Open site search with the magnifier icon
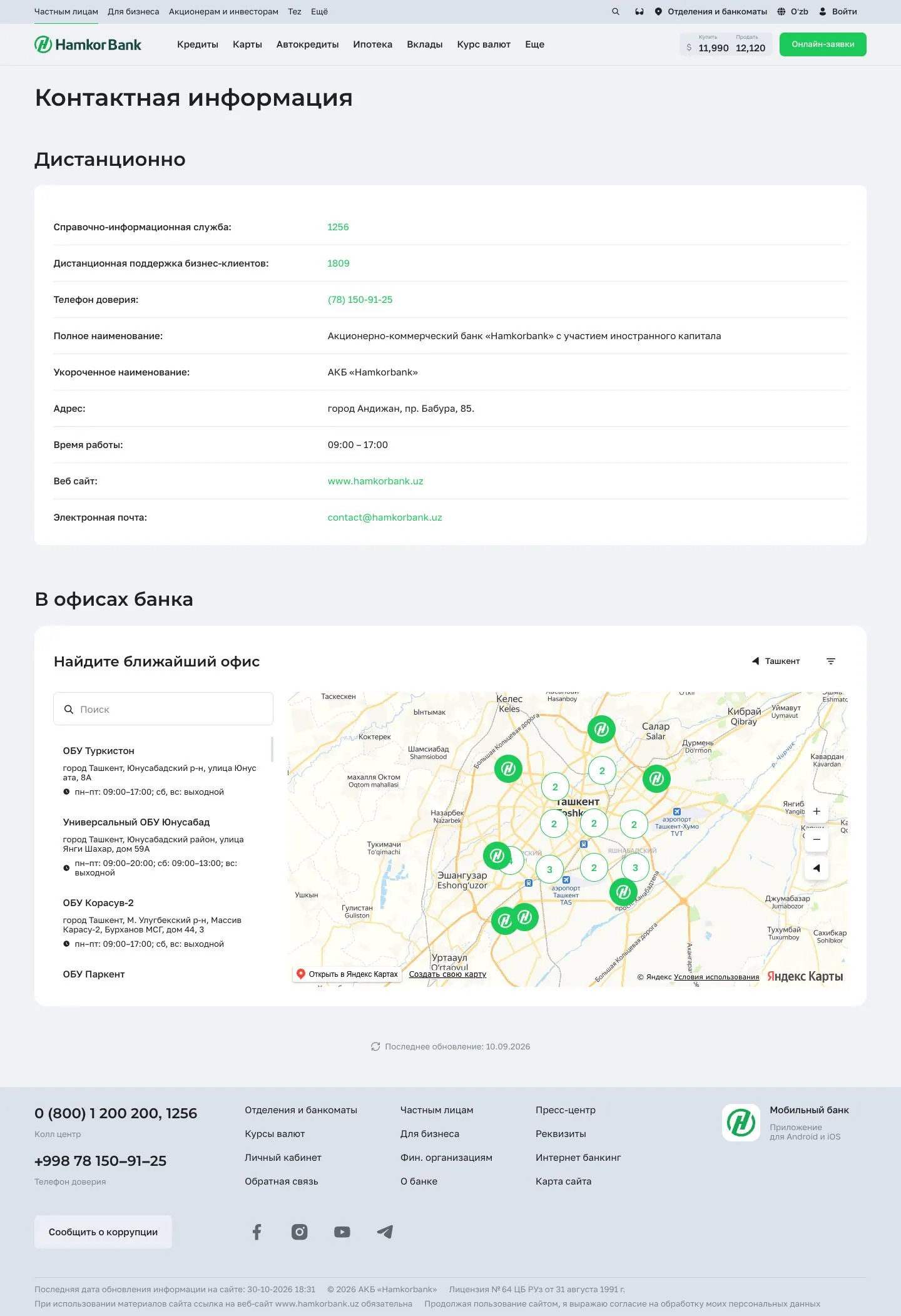Screen dimensions: 901x1316 coord(616,12)
